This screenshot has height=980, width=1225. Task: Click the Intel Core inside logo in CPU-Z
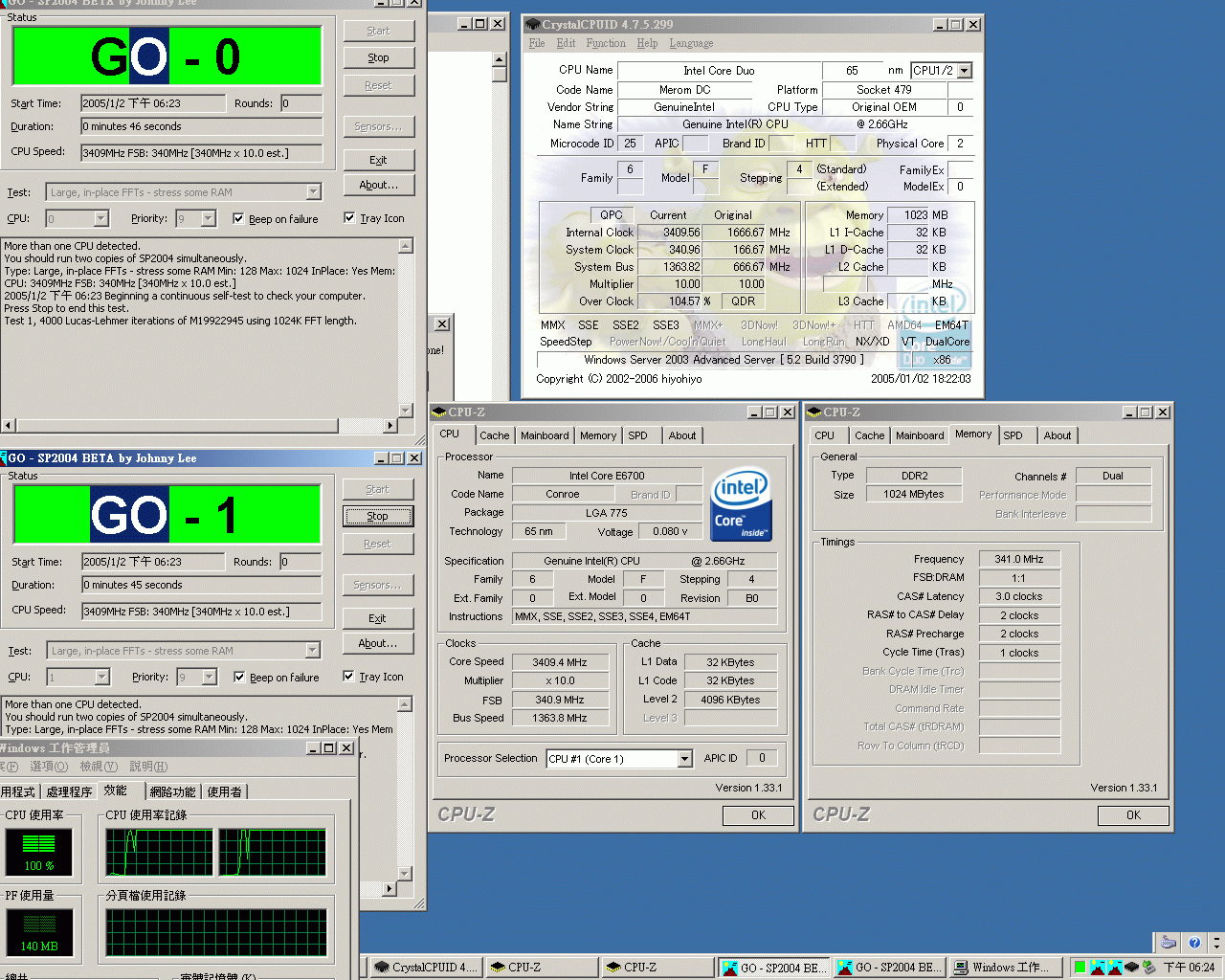(741, 503)
